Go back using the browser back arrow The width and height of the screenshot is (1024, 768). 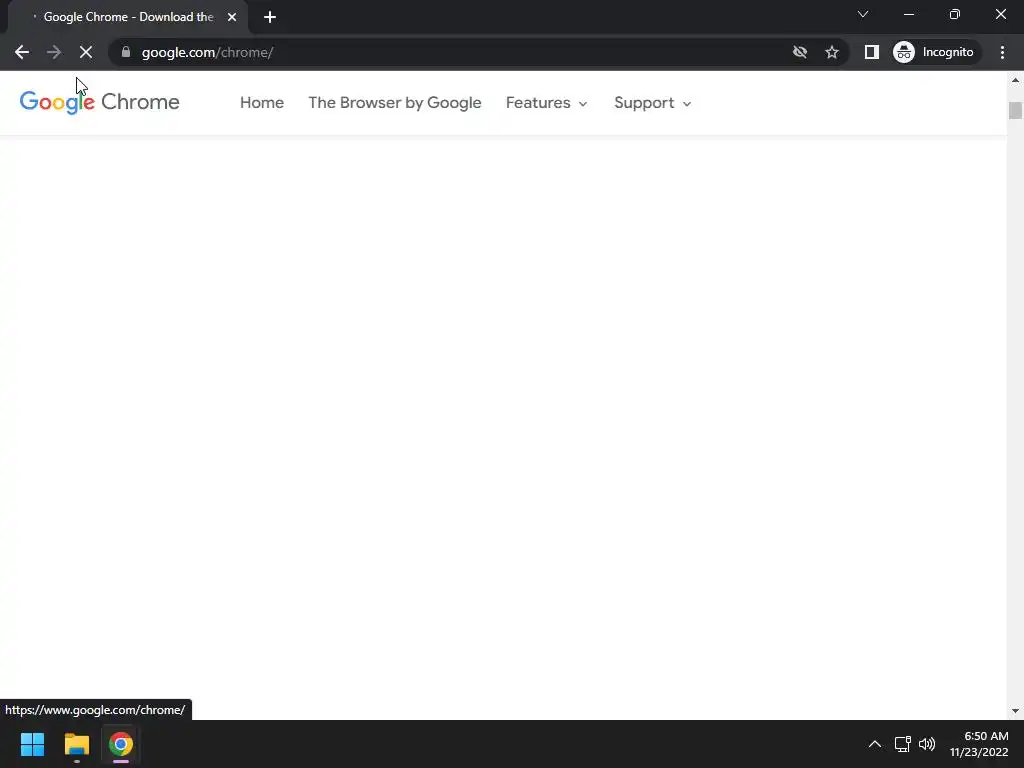(22, 52)
